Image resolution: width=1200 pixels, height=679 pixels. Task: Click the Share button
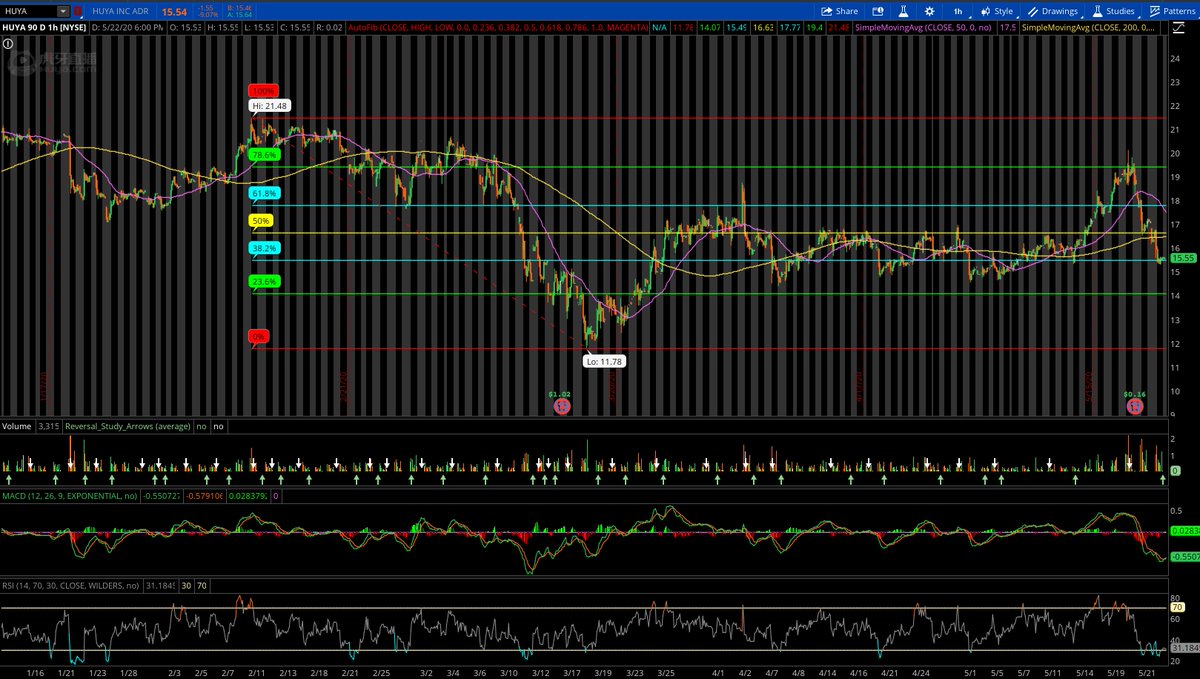[839, 11]
